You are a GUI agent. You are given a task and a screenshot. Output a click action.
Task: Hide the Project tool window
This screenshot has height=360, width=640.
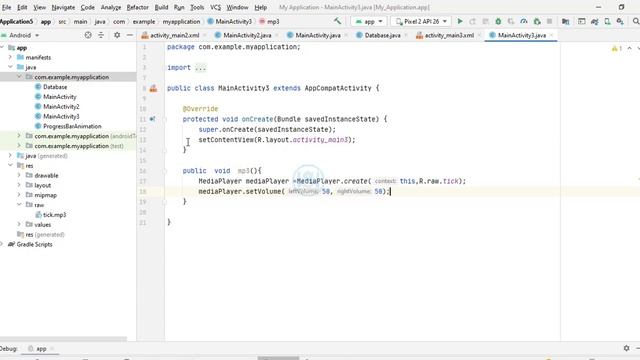[130, 35]
